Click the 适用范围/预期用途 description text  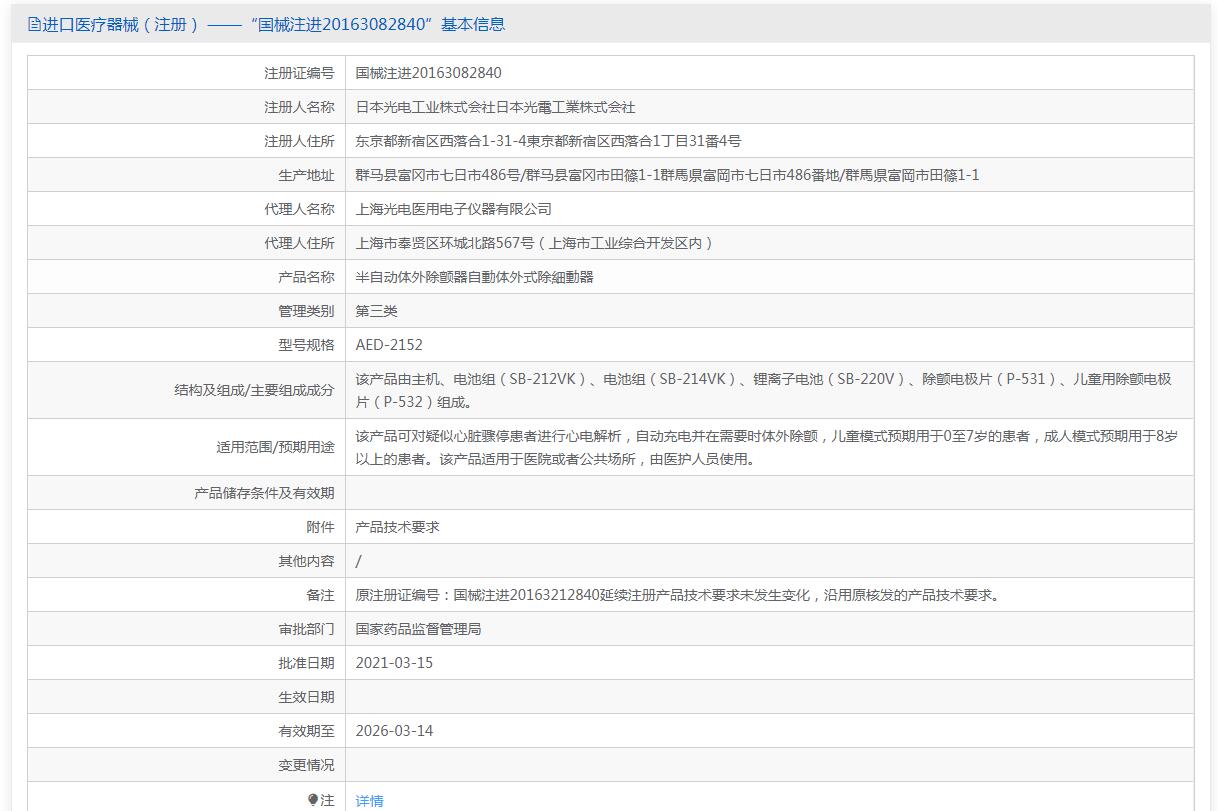766,447
